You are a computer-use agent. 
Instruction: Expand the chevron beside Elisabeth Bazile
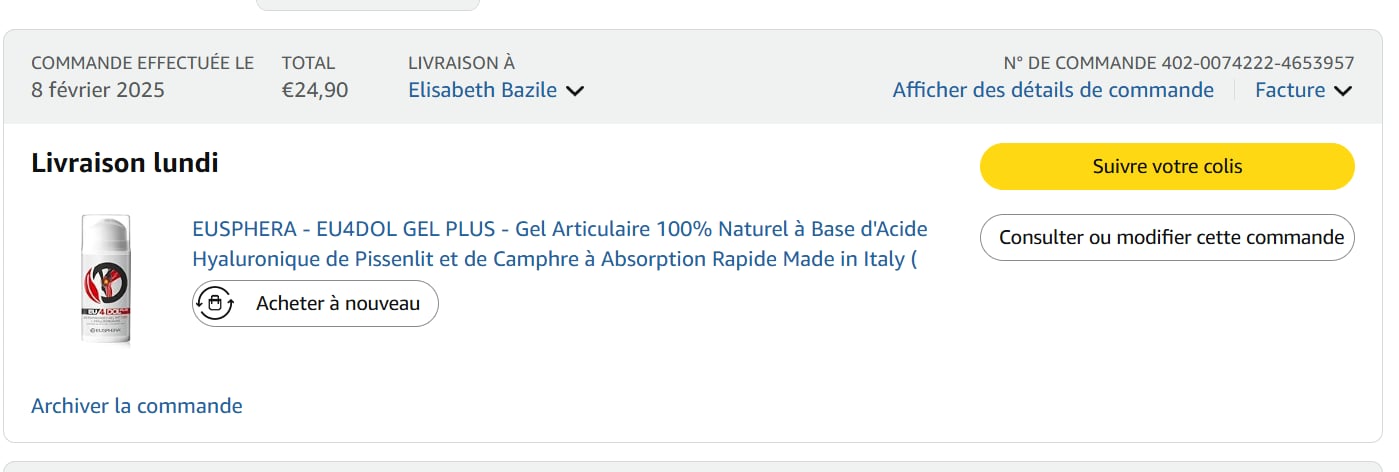coord(575,91)
